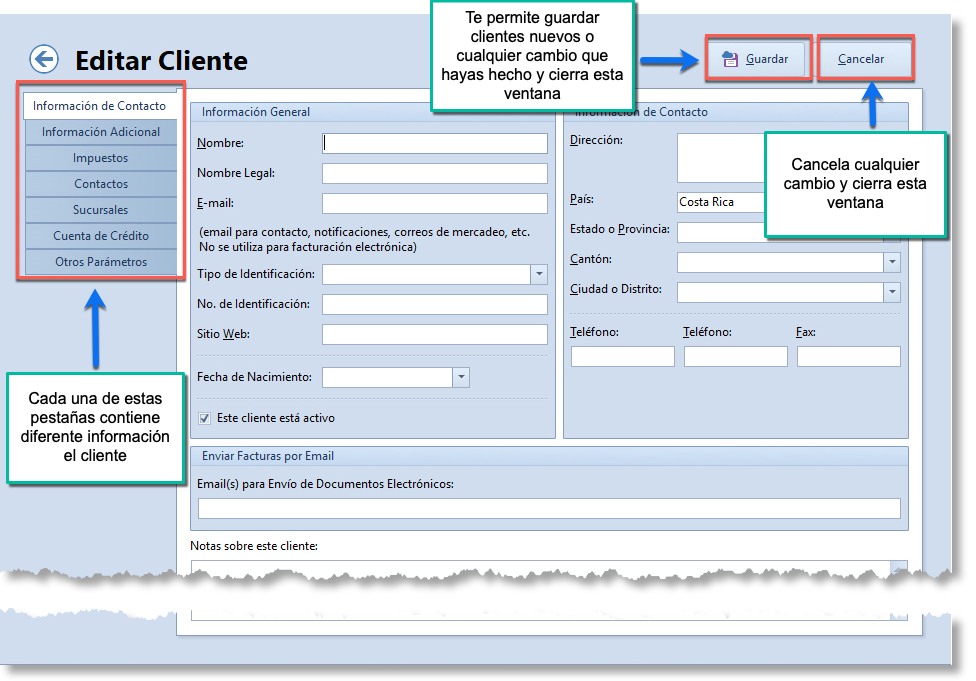Click the Estado o Provincia field
976x681 pixels.
point(722,232)
